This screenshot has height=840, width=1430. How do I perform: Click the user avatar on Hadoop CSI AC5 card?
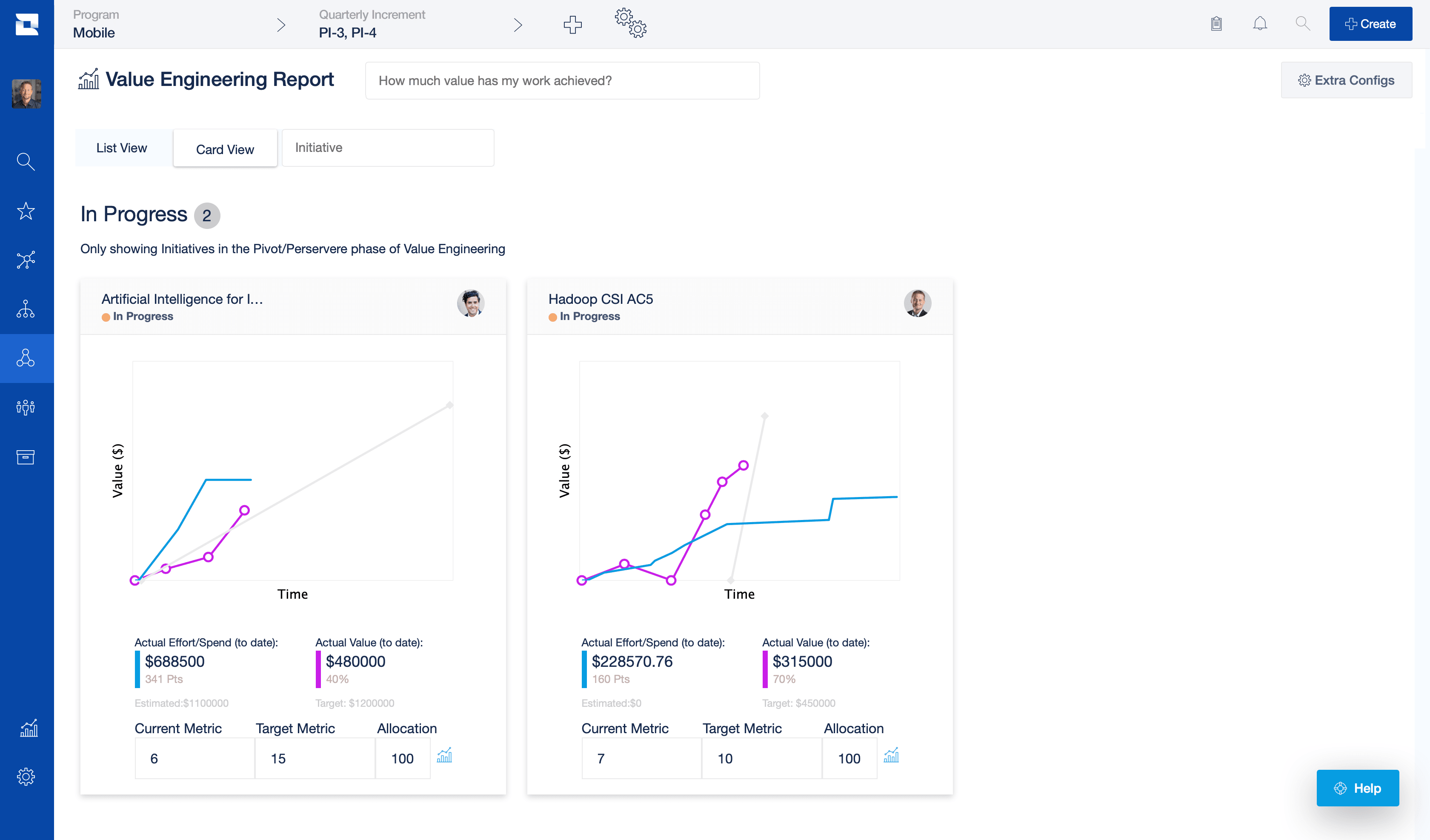click(916, 304)
